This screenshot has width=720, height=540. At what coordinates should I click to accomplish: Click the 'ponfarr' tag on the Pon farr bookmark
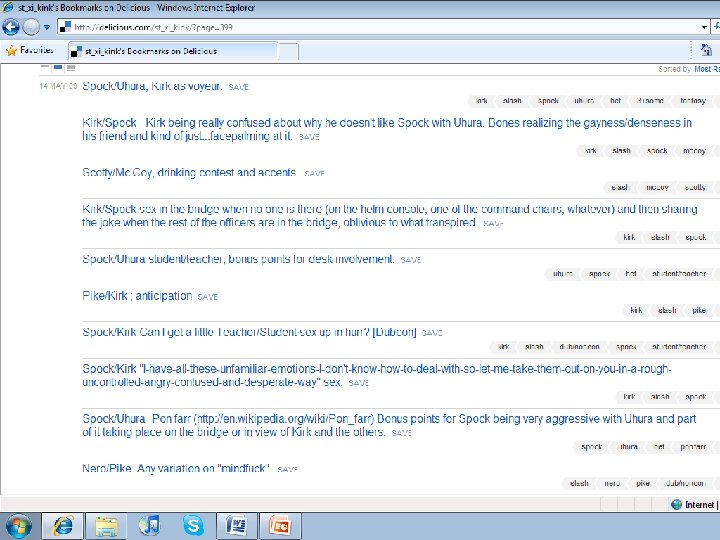pyautogui.click(x=693, y=447)
